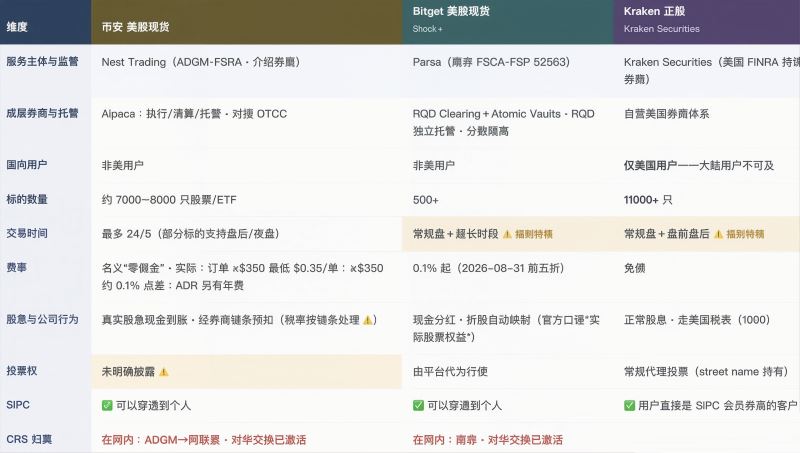Click '可以穿透到个人' in the 币安 column
This screenshot has height=453, width=800.
(153, 406)
